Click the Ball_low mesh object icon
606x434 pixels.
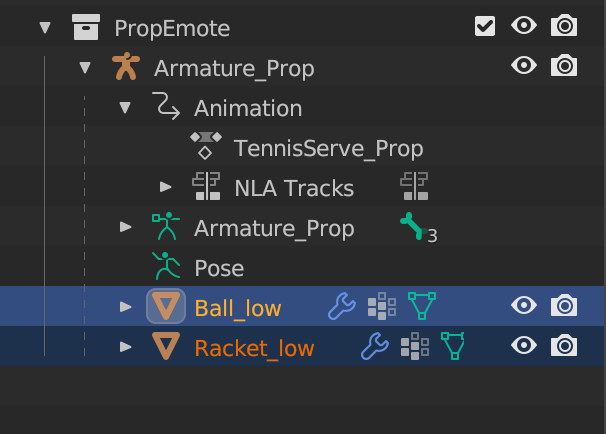[x=165, y=307]
